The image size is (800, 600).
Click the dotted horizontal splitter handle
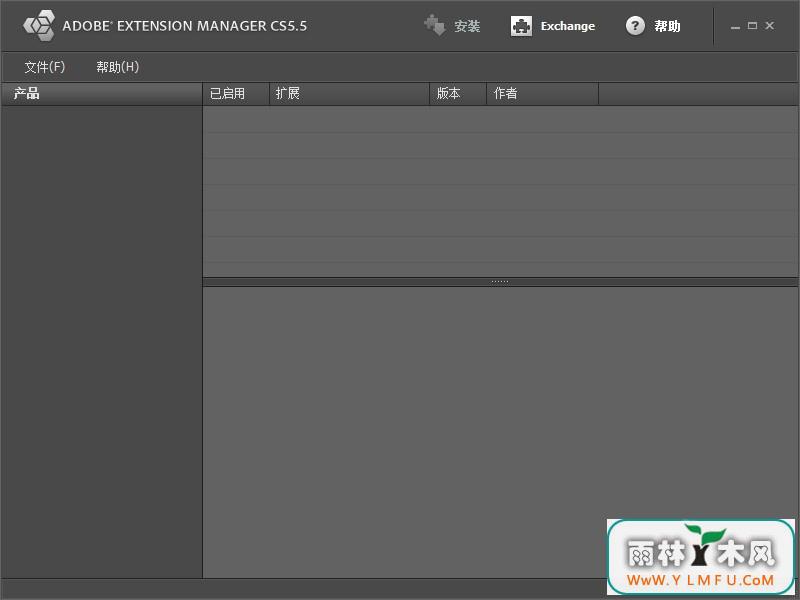tap(500, 282)
